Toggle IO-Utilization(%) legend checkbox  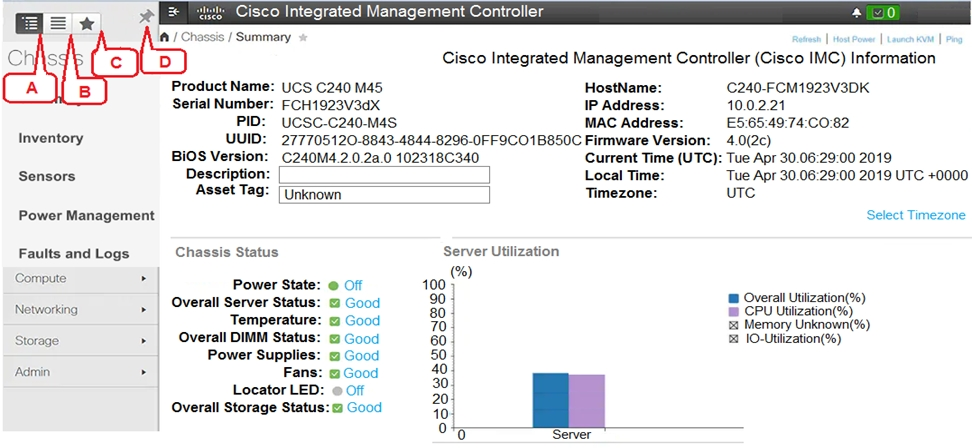pos(734,339)
